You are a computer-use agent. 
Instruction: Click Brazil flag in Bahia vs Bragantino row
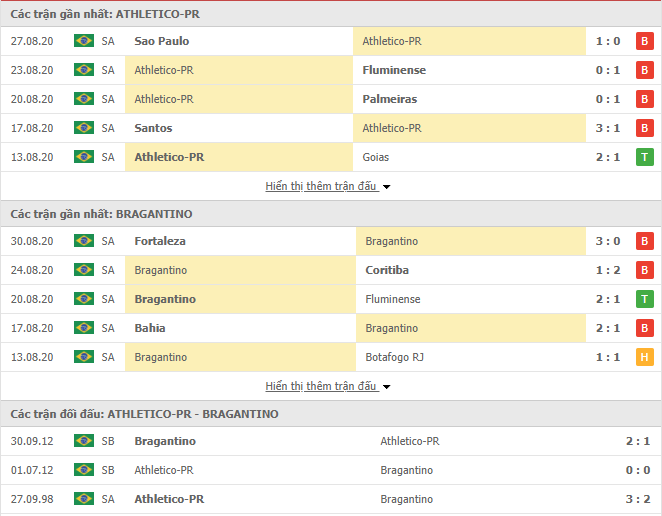pos(84,328)
